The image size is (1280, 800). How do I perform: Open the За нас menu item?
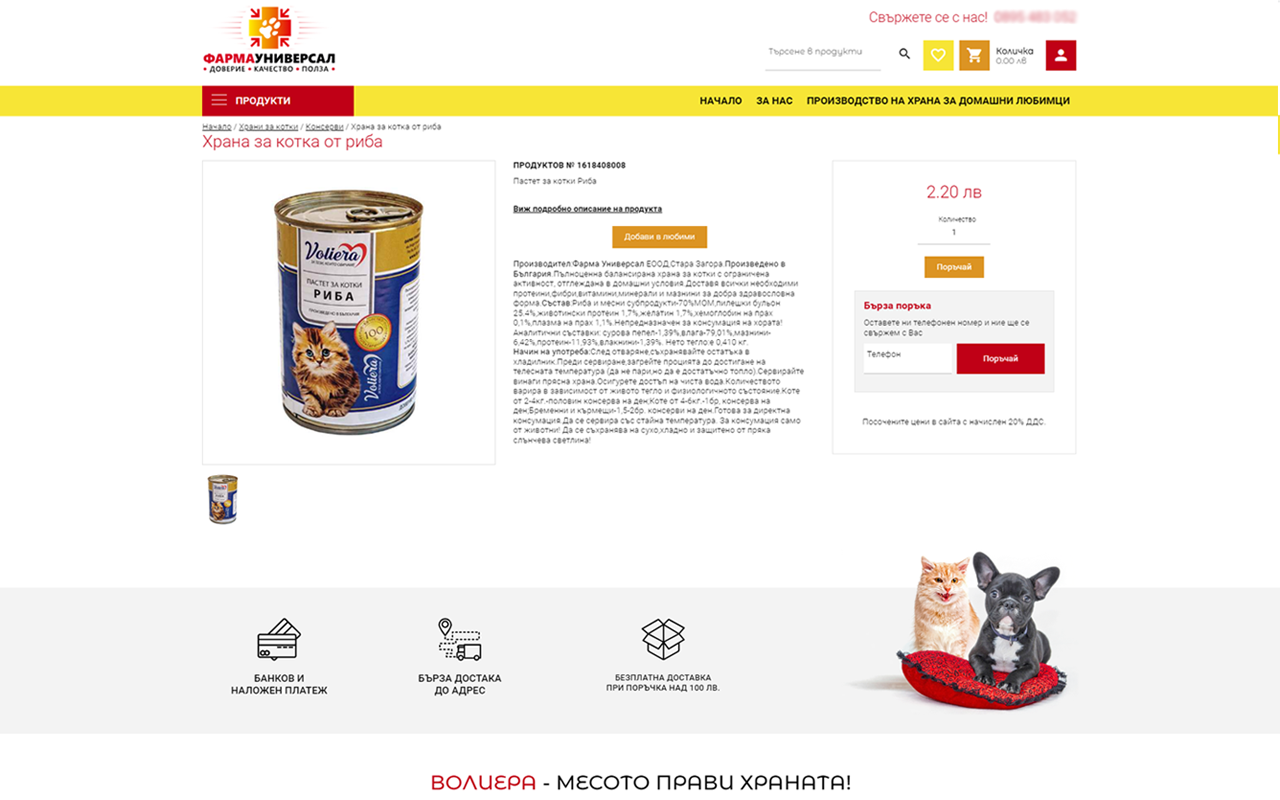(775, 101)
